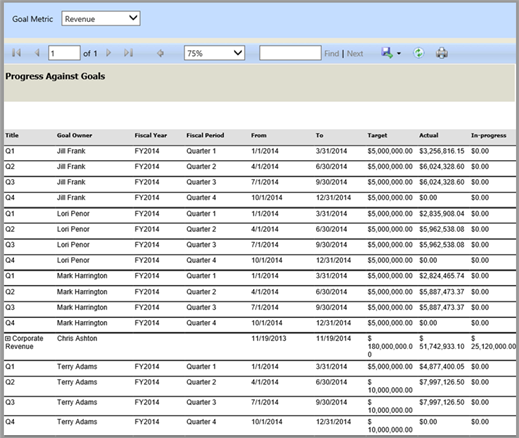Click the Progress Against Goals title
The width and height of the screenshot is (519, 438).
[x=55, y=76]
